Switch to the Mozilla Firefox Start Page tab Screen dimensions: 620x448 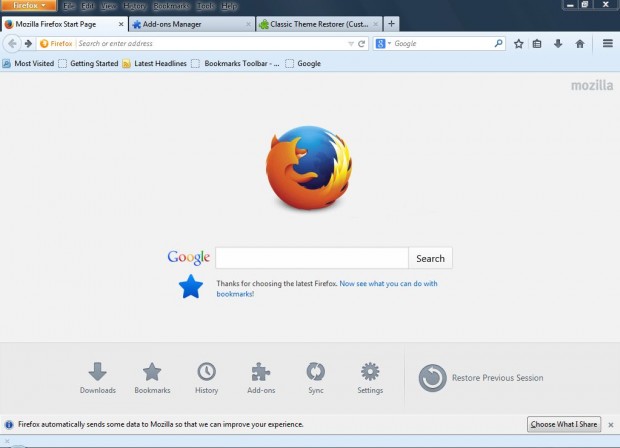click(64, 24)
